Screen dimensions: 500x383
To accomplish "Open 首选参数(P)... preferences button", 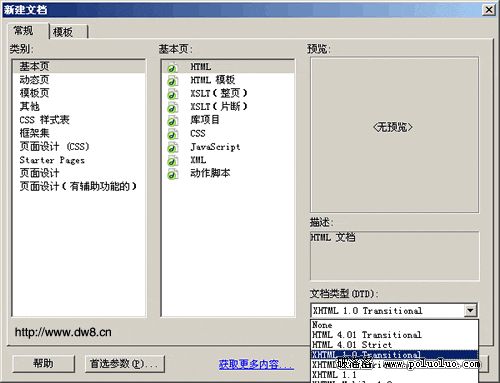I will [125, 363].
